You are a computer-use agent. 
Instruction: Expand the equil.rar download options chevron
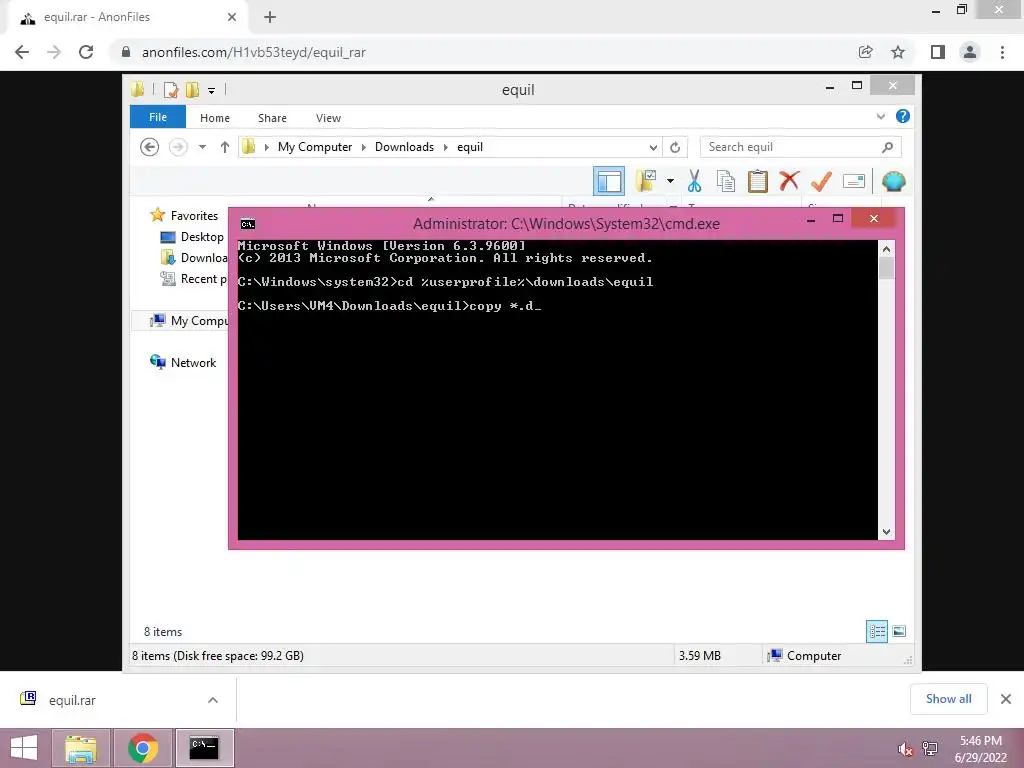pos(213,700)
